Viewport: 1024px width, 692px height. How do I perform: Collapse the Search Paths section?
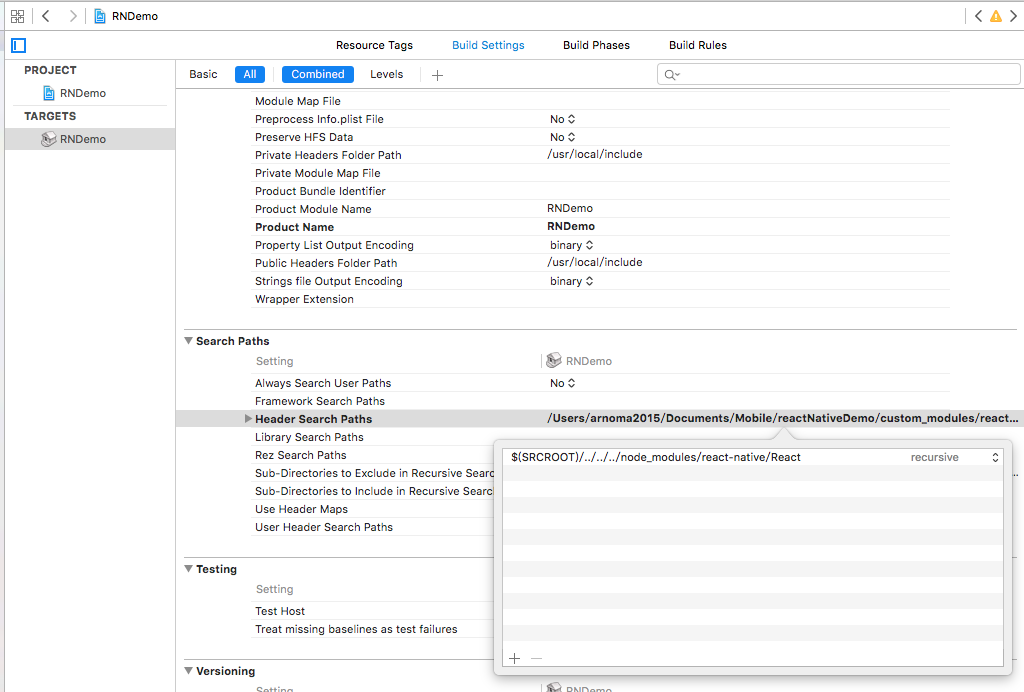(x=188, y=341)
